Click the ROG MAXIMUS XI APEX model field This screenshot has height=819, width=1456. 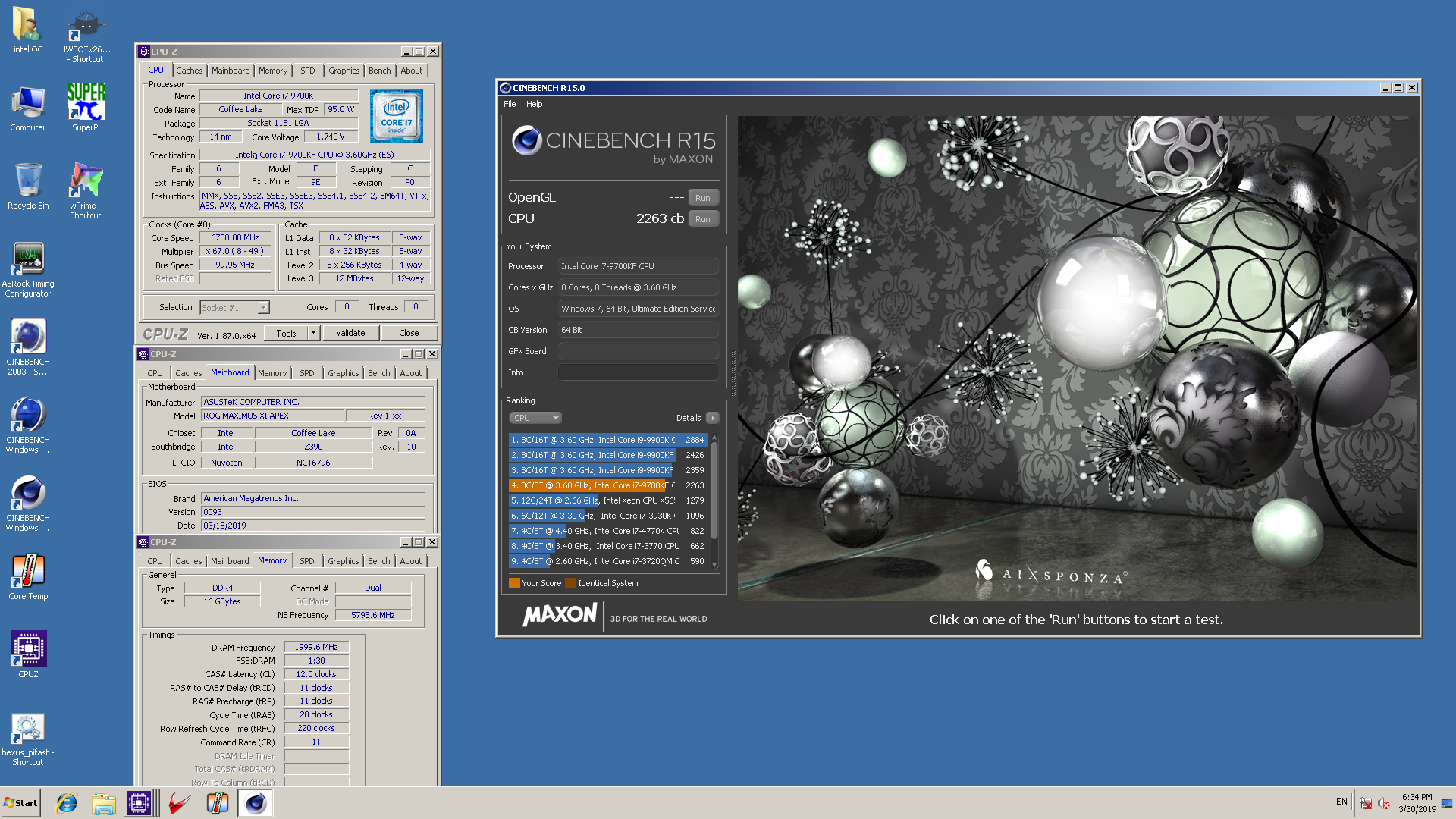(x=271, y=416)
